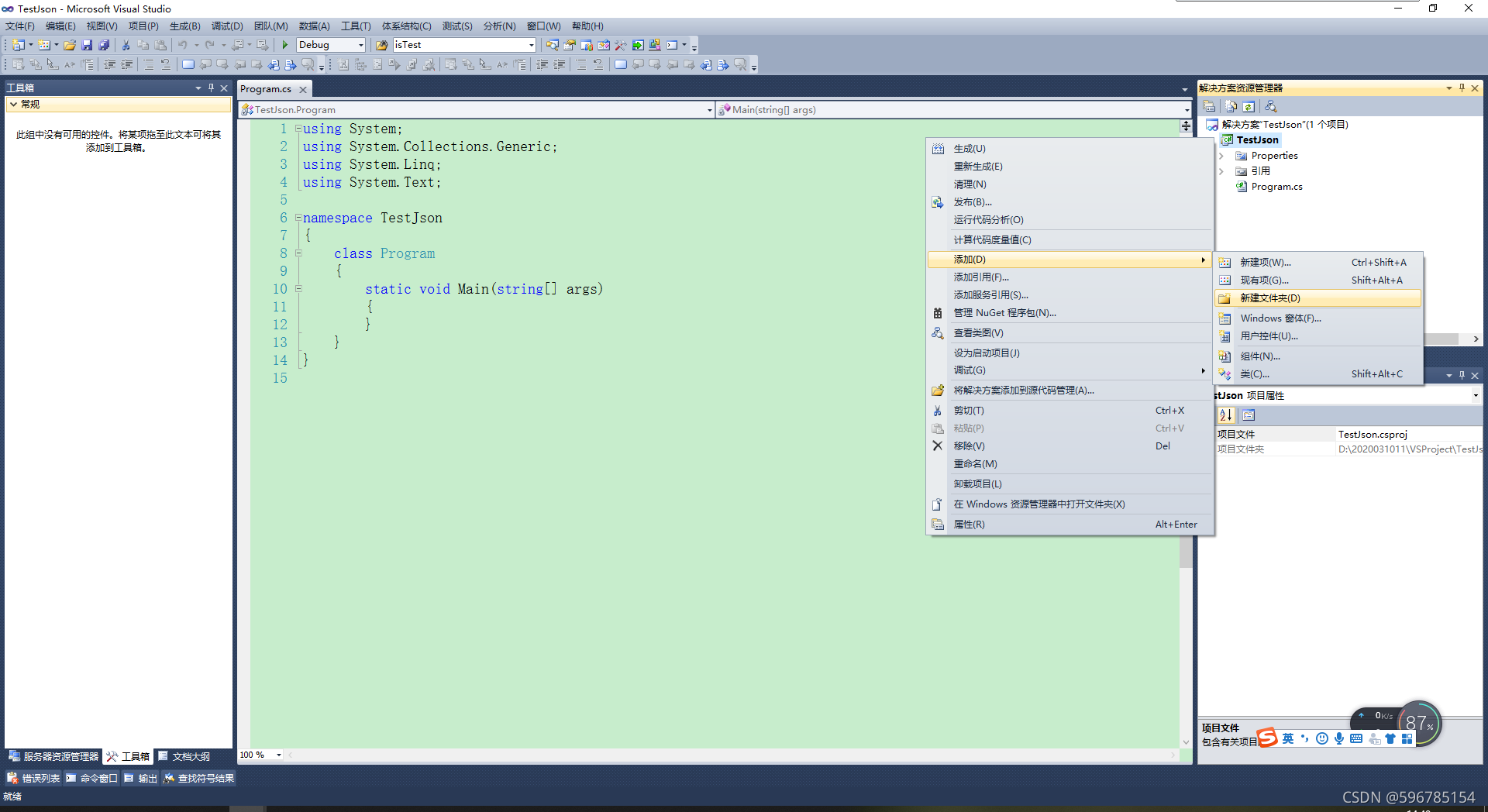Open the project properties object dropdown
Viewport: 1488px width, 812px height.
click(x=1476, y=395)
